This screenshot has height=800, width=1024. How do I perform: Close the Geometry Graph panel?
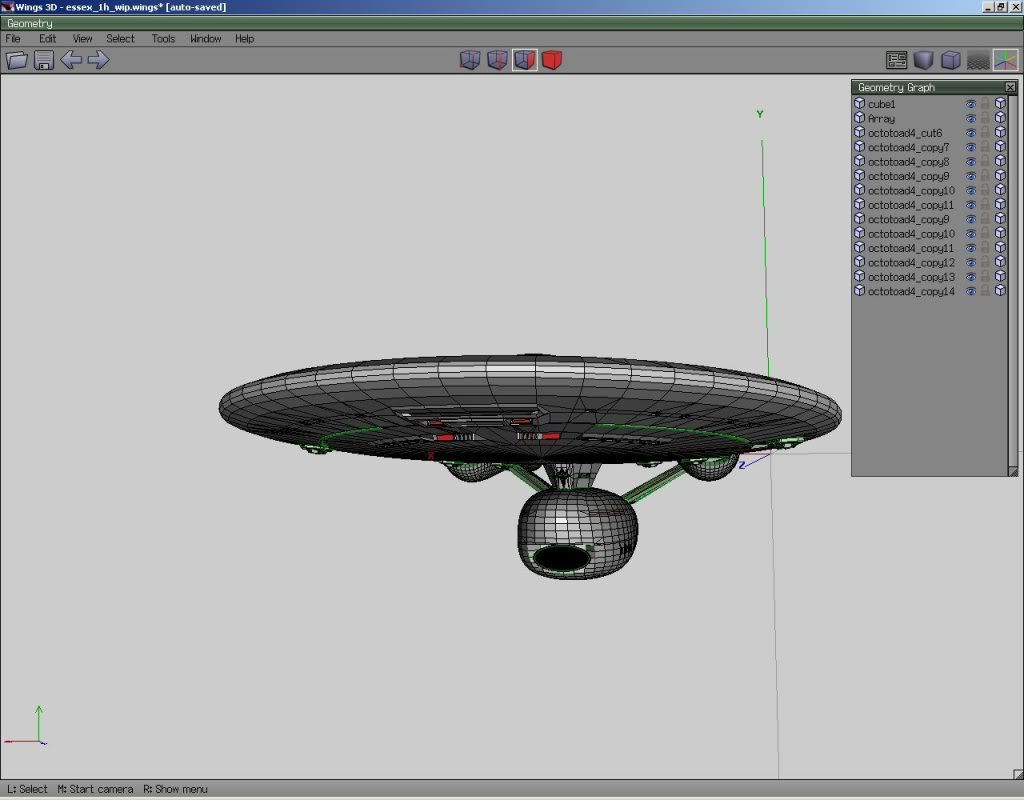click(1010, 87)
